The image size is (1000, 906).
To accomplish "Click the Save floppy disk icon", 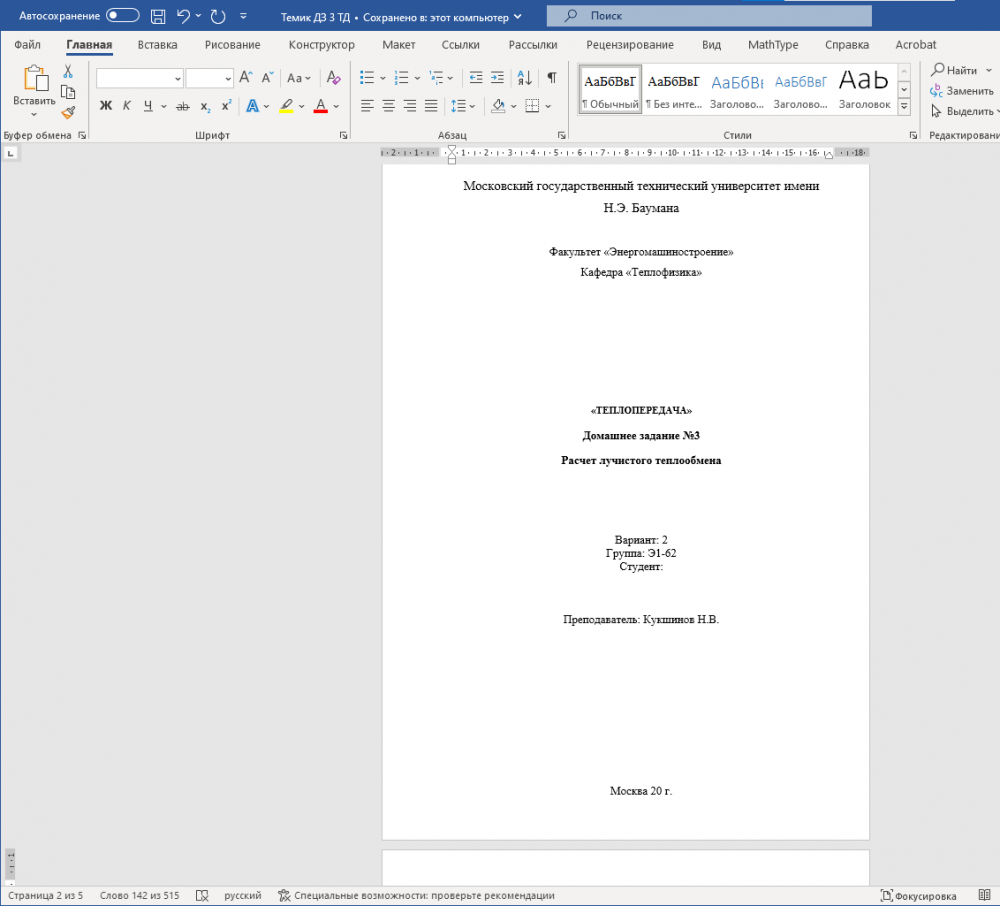I will [158, 17].
